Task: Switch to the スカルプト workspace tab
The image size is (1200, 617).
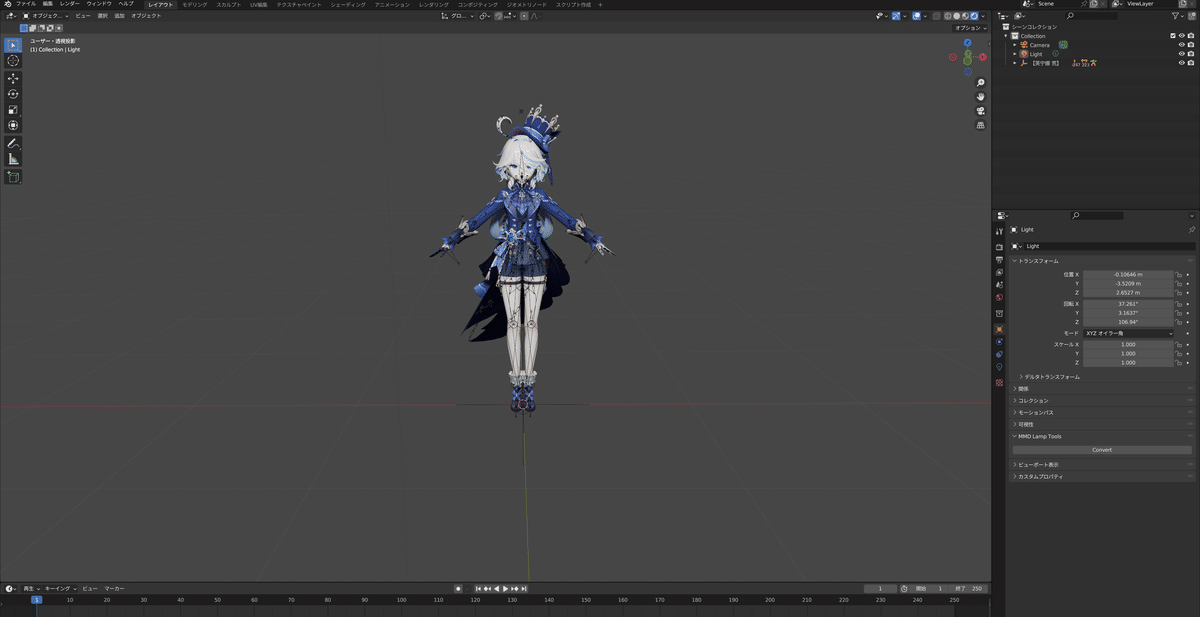Action: [229, 5]
